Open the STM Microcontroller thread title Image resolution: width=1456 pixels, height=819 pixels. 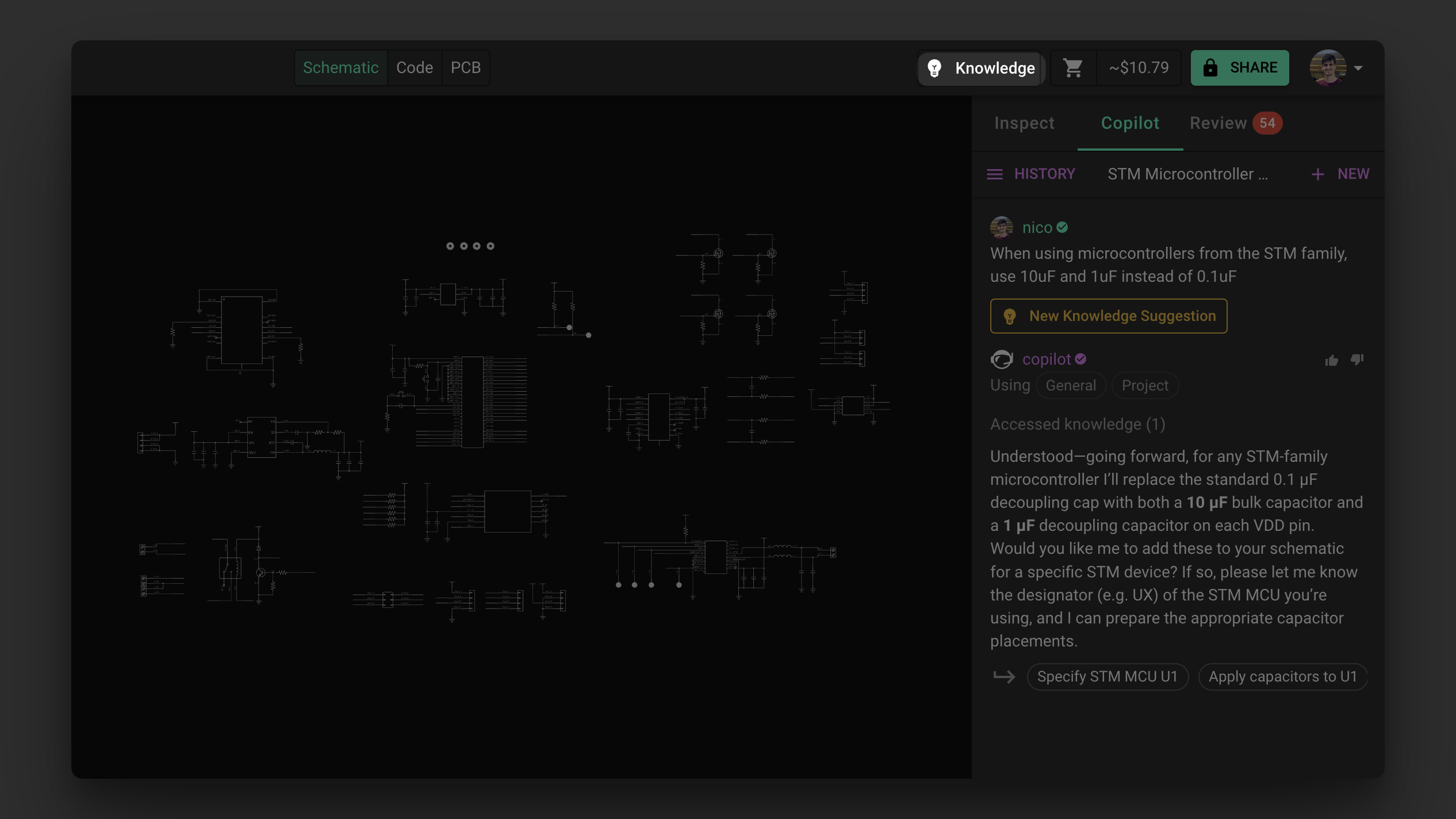(1187, 174)
